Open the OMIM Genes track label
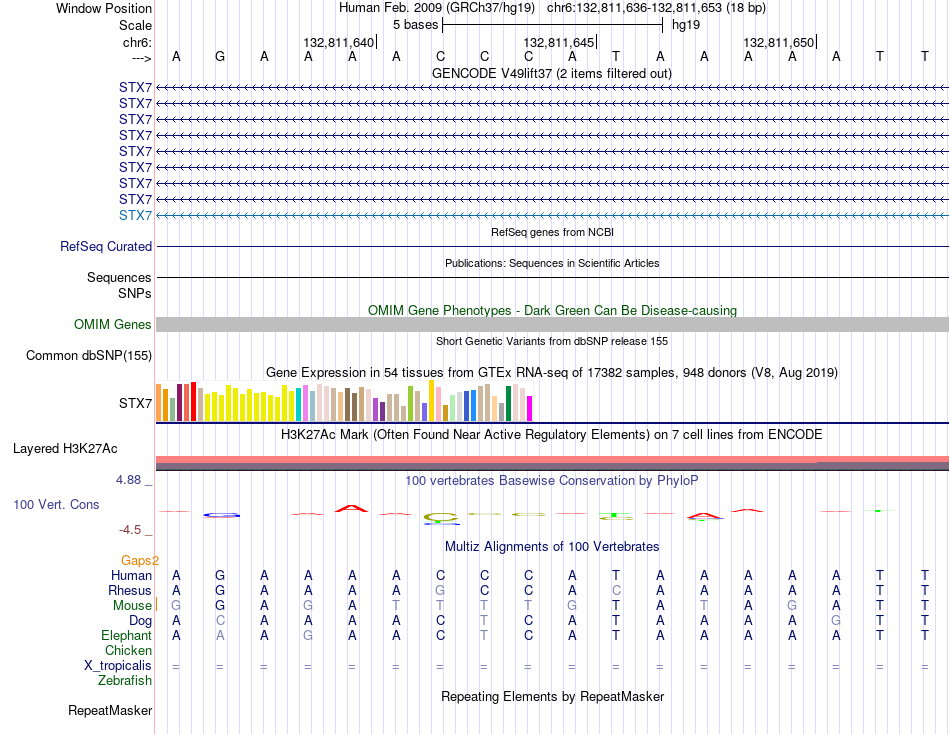The image size is (950, 734). (x=113, y=324)
